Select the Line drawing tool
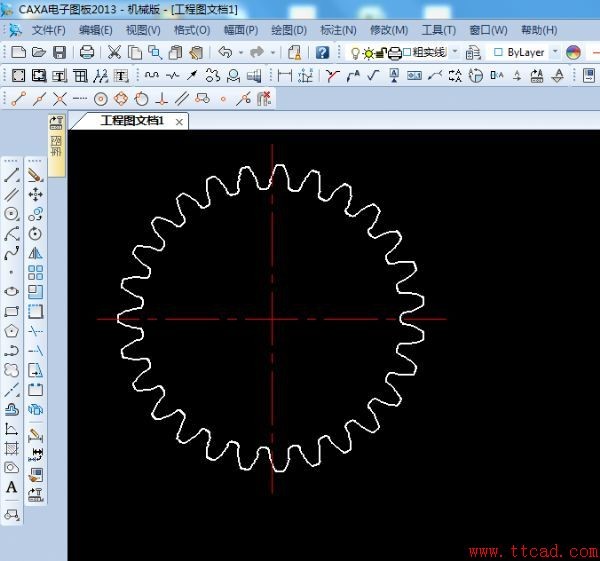The width and height of the screenshot is (600, 561). tap(12, 176)
